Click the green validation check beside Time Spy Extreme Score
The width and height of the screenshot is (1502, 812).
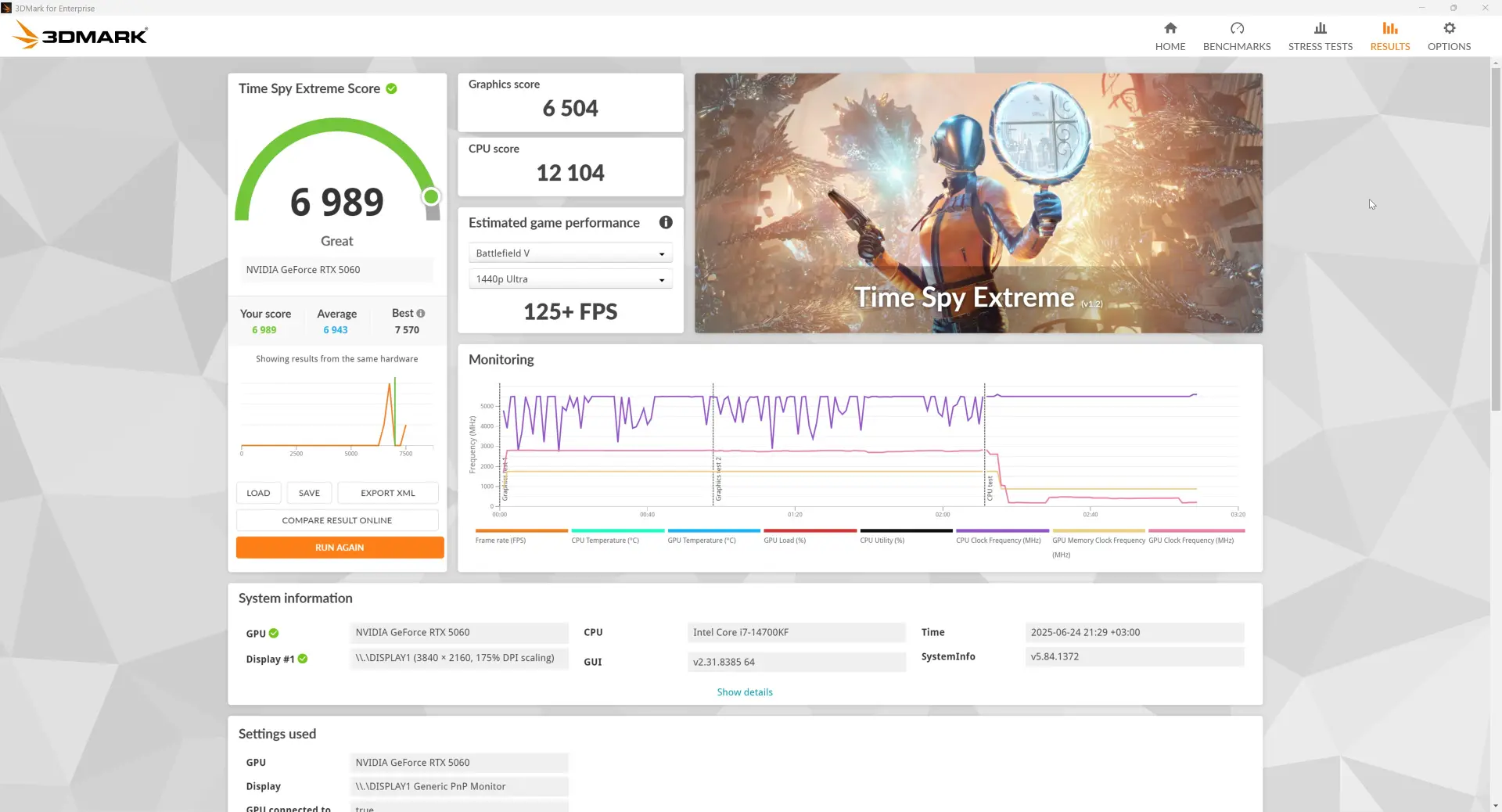pos(391,88)
